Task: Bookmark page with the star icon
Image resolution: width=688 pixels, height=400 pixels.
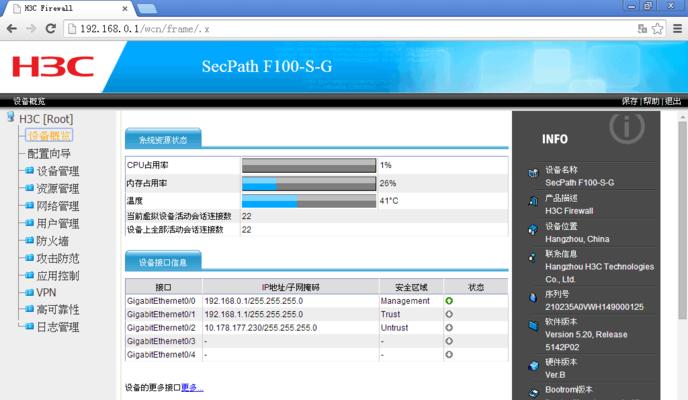Action: click(657, 29)
